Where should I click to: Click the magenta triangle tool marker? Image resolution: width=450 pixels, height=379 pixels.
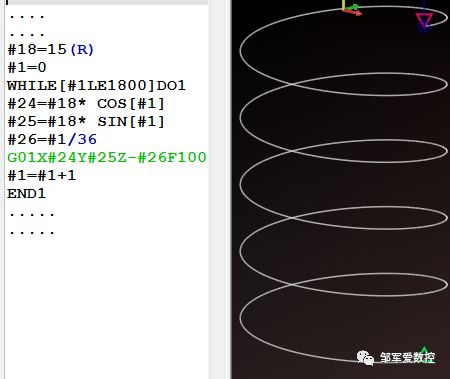point(424,20)
